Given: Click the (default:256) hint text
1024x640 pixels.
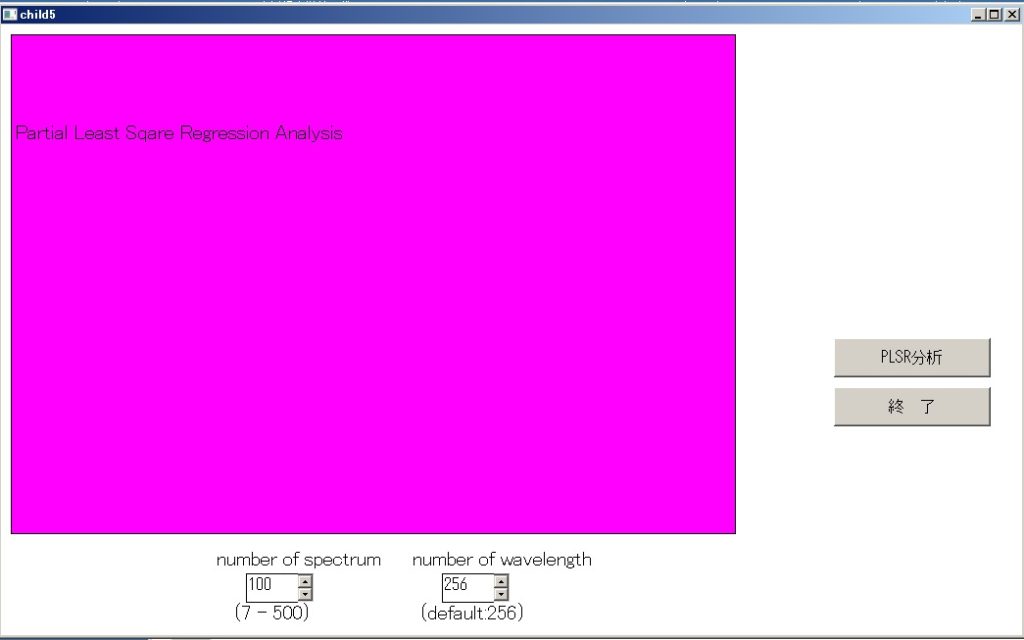Looking at the screenshot, I should (472, 612).
